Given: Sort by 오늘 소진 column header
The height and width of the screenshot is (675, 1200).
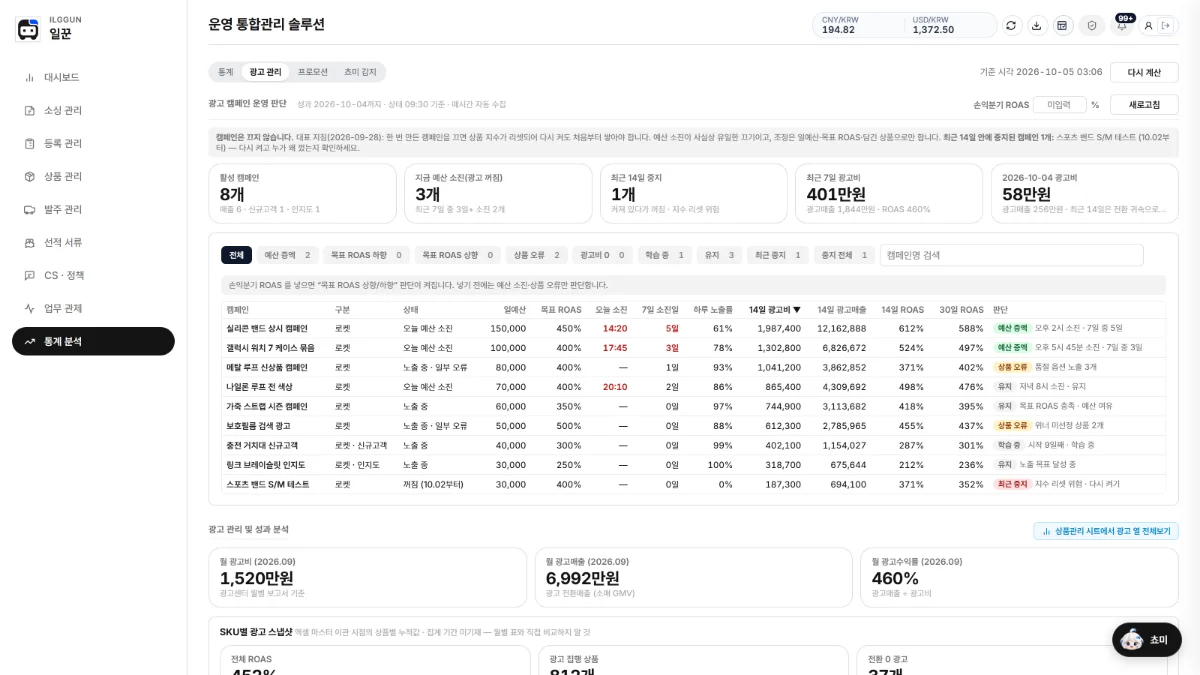Looking at the screenshot, I should click(611, 310).
